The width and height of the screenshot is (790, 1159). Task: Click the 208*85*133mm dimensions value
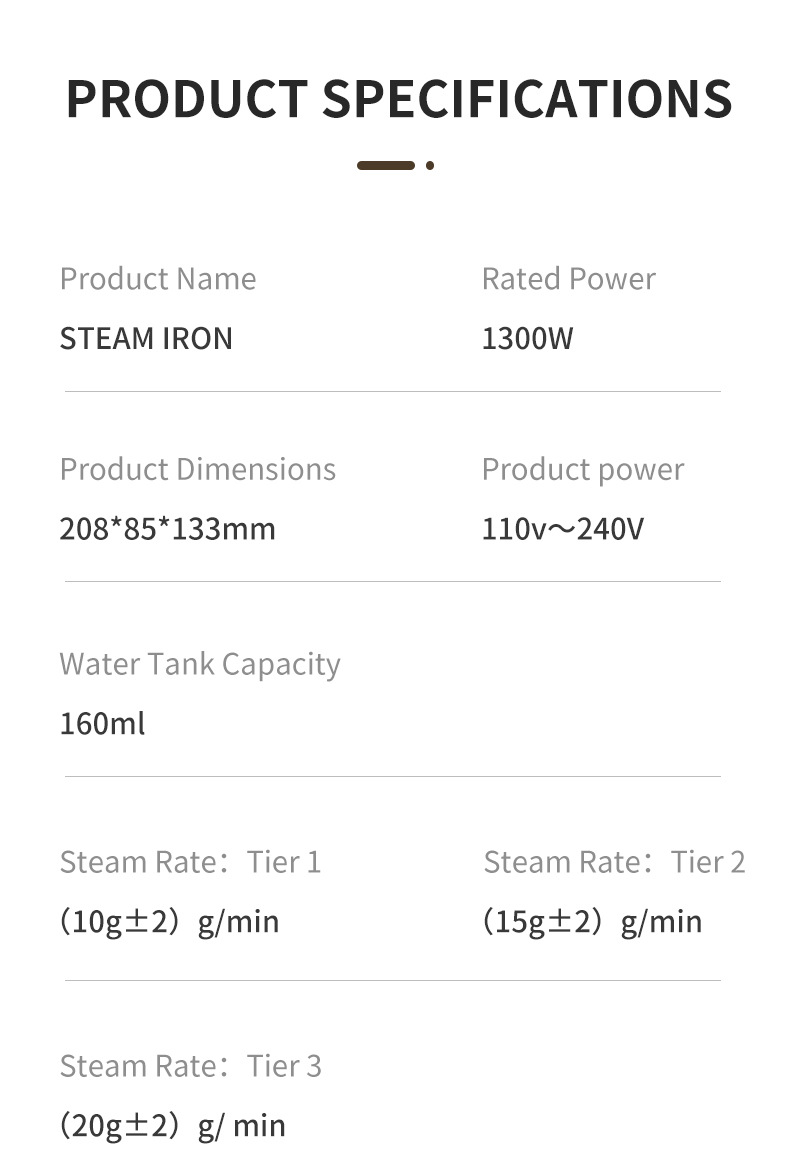tap(167, 528)
